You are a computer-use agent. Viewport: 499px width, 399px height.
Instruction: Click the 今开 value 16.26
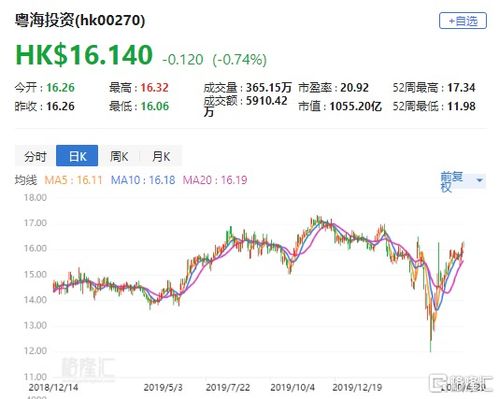pyautogui.click(x=60, y=88)
